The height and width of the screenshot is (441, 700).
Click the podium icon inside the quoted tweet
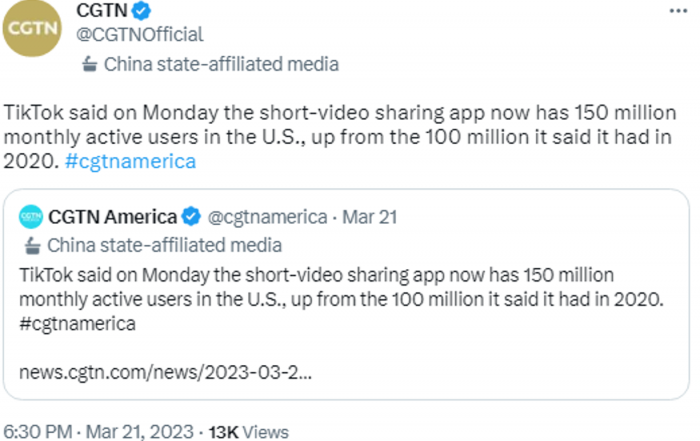(x=33, y=245)
